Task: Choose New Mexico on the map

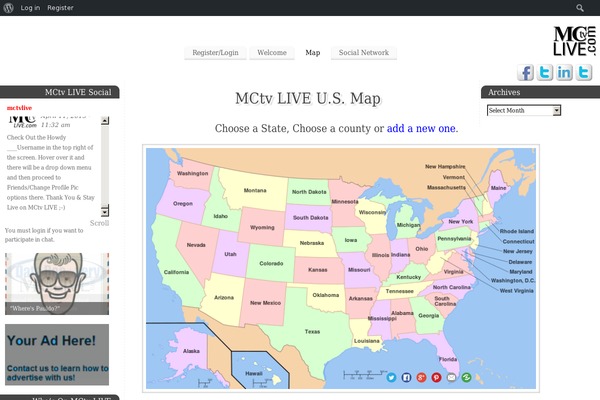Action: pos(266,303)
